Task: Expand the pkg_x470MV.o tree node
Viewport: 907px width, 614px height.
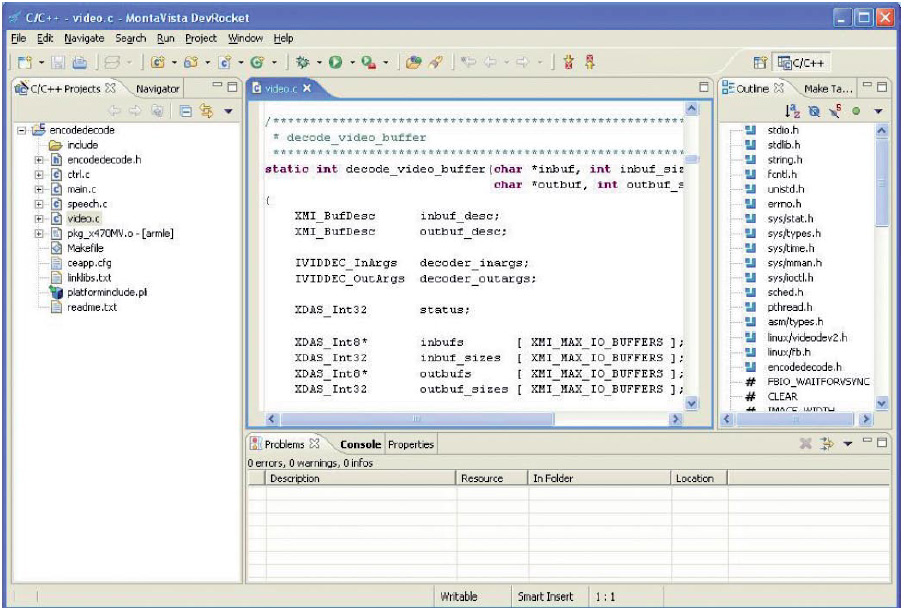Action: pos(39,234)
